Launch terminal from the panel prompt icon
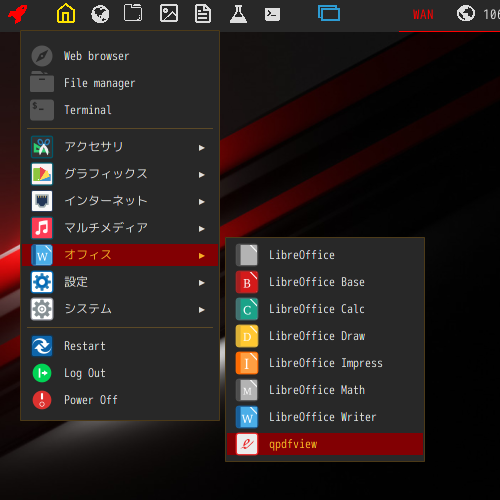The height and width of the screenshot is (500, 500). pyautogui.click(x=272, y=14)
